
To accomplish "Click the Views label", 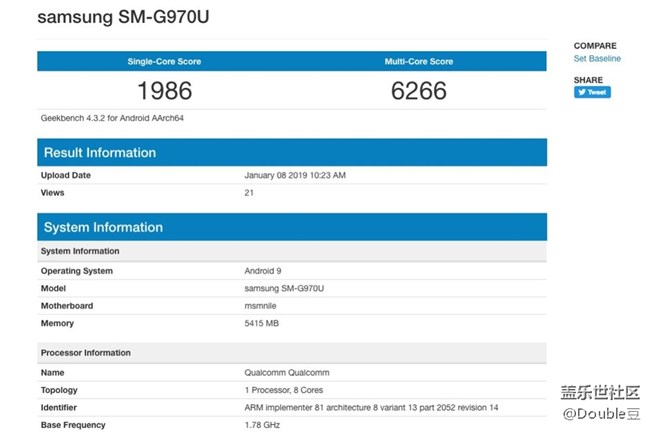I will click(x=52, y=193).
